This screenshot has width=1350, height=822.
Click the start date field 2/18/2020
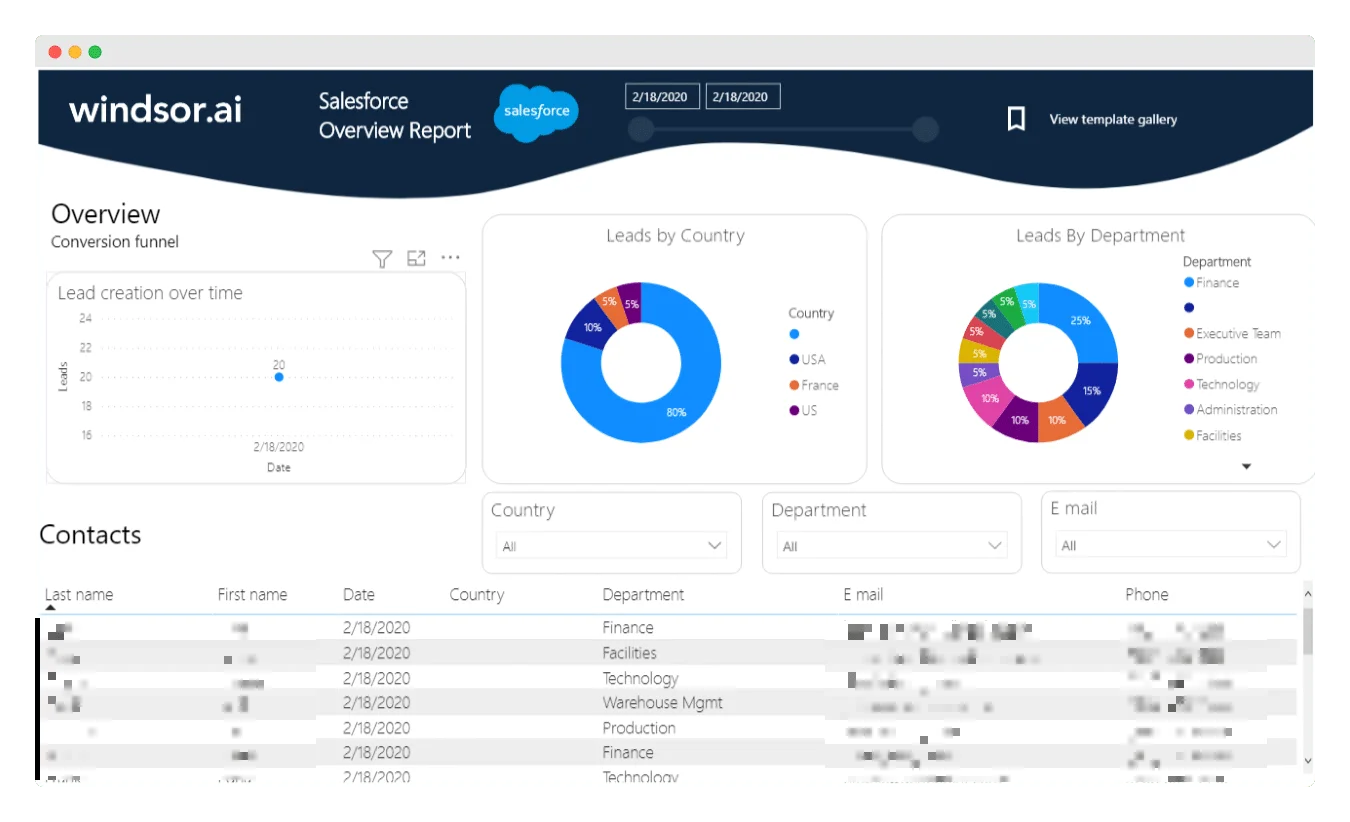click(662, 97)
